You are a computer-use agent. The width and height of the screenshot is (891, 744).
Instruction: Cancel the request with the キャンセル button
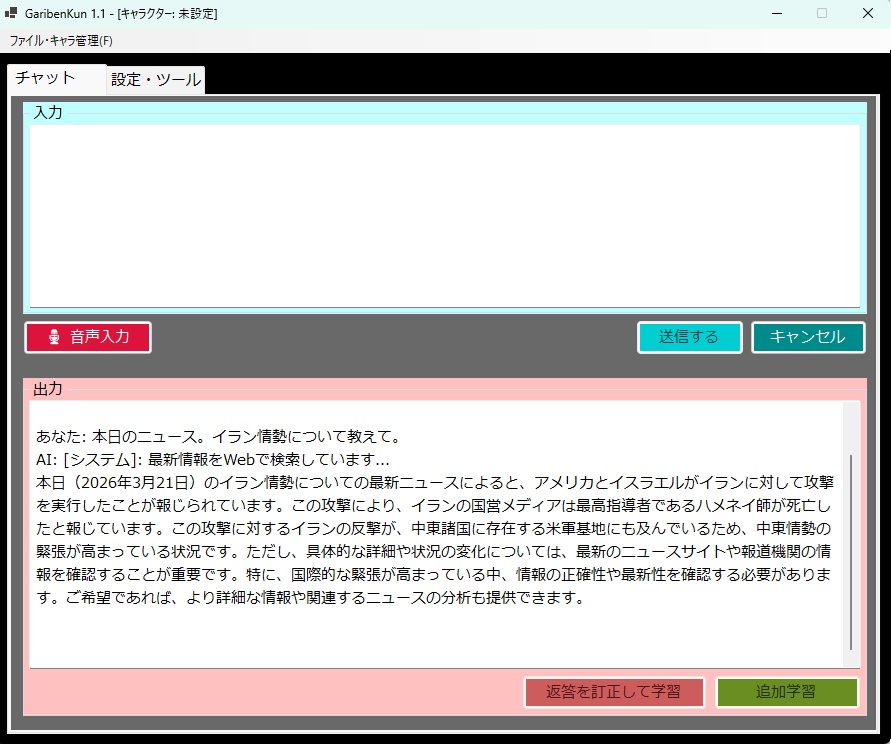[x=808, y=337]
